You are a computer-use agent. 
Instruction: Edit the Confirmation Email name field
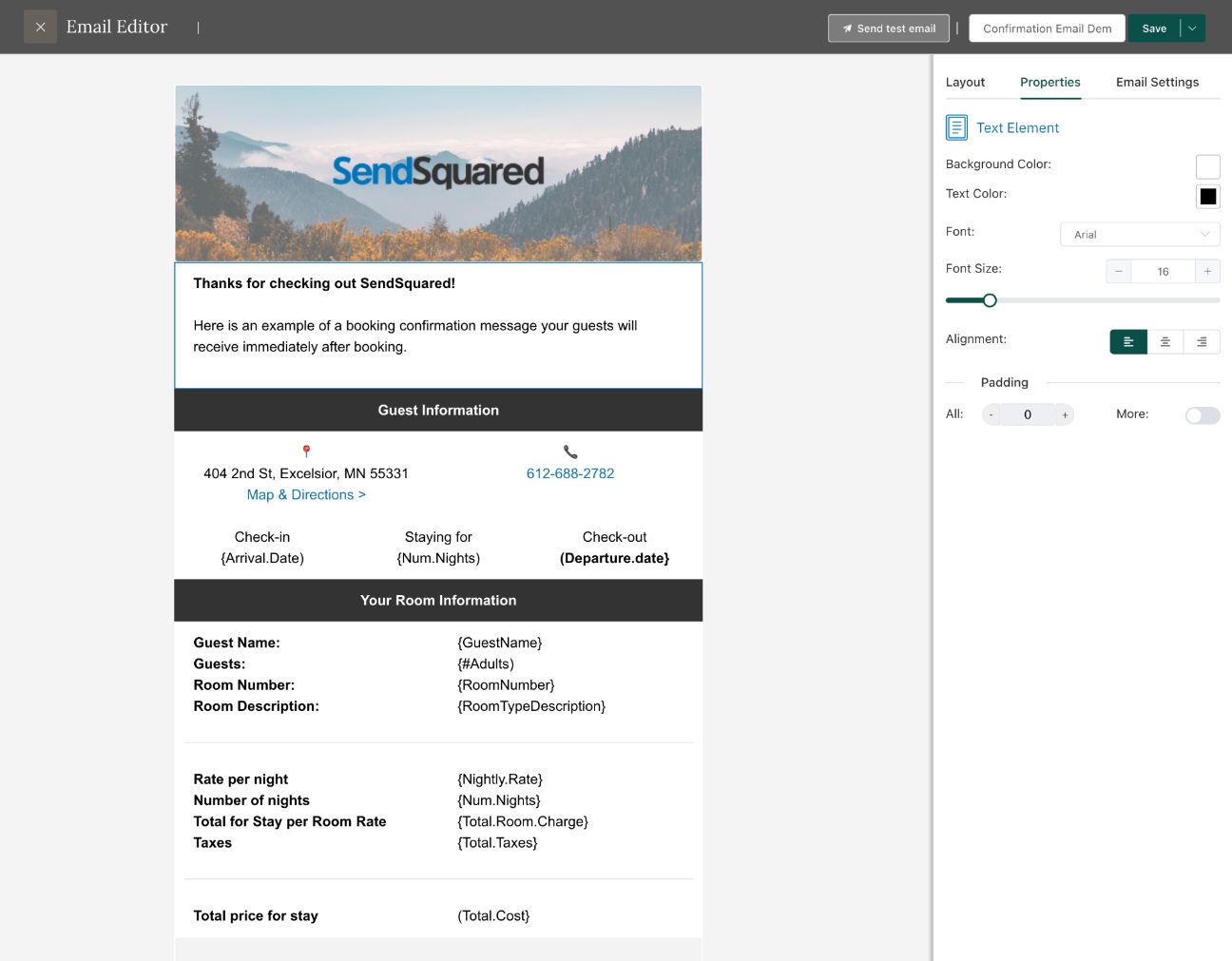[x=1047, y=29]
